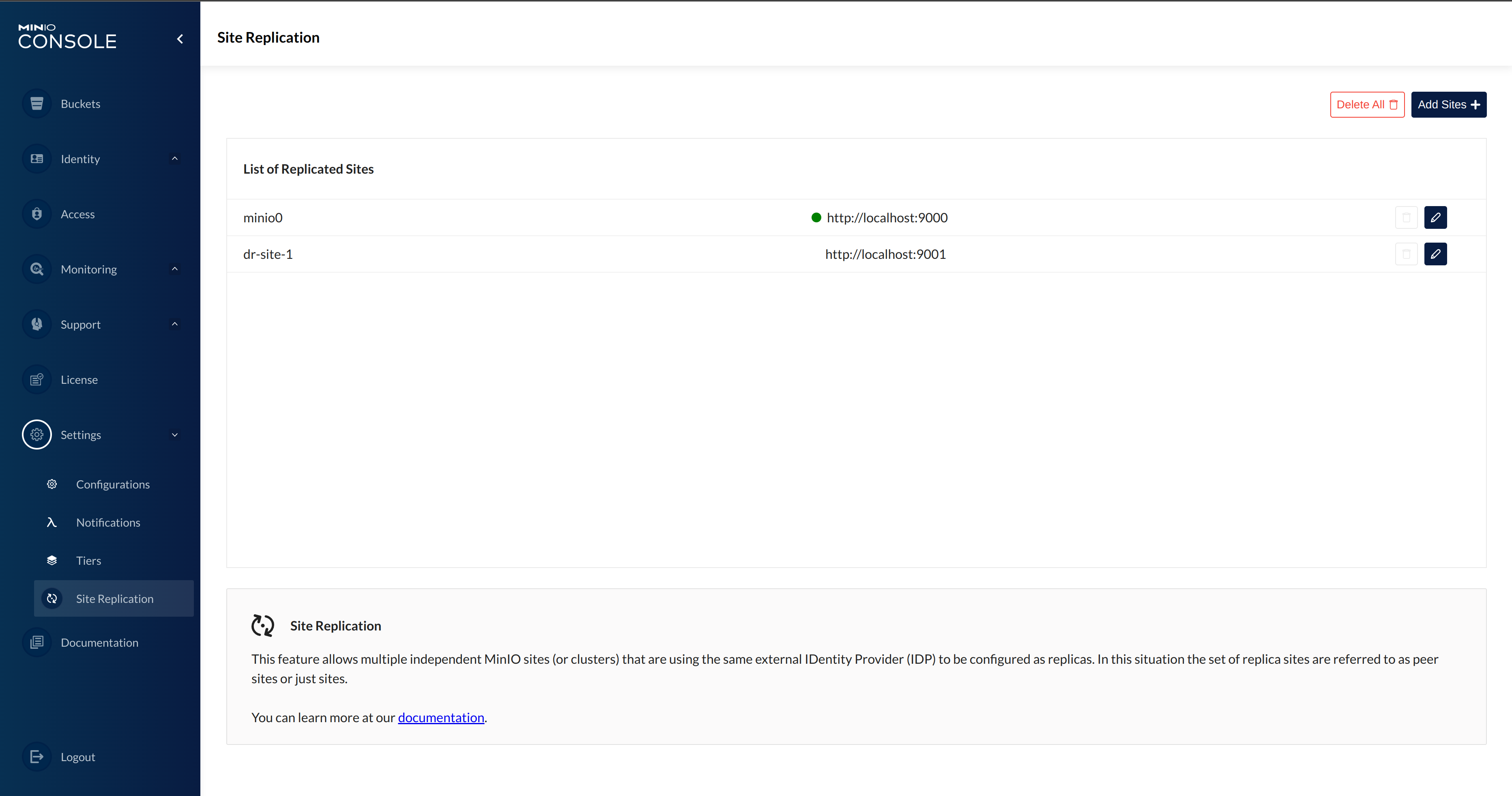
Task: Click the Documentation sidebar icon
Action: pos(37,642)
